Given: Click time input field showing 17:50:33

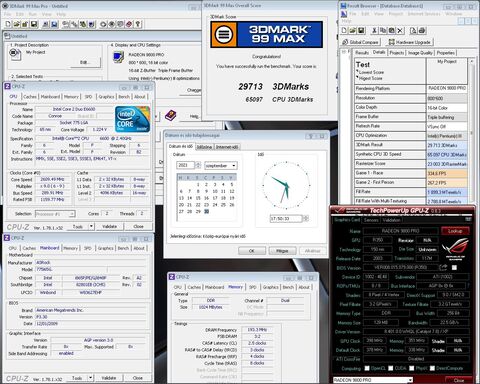Looking at the screenshot, I should point(286,218).
